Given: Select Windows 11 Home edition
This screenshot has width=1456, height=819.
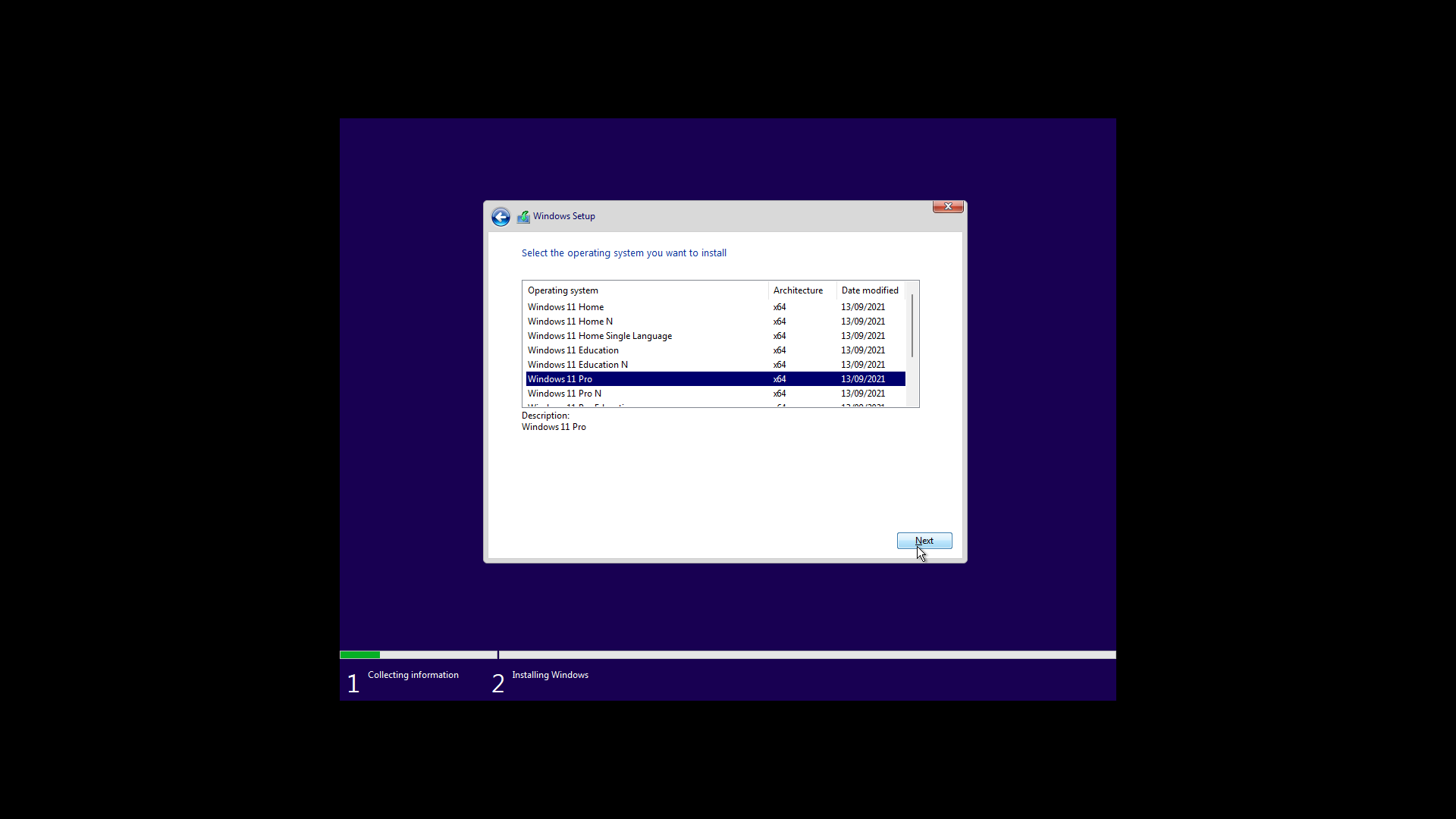Looking at the screenshot, I should pyautogui.click(x=566, y=307).
